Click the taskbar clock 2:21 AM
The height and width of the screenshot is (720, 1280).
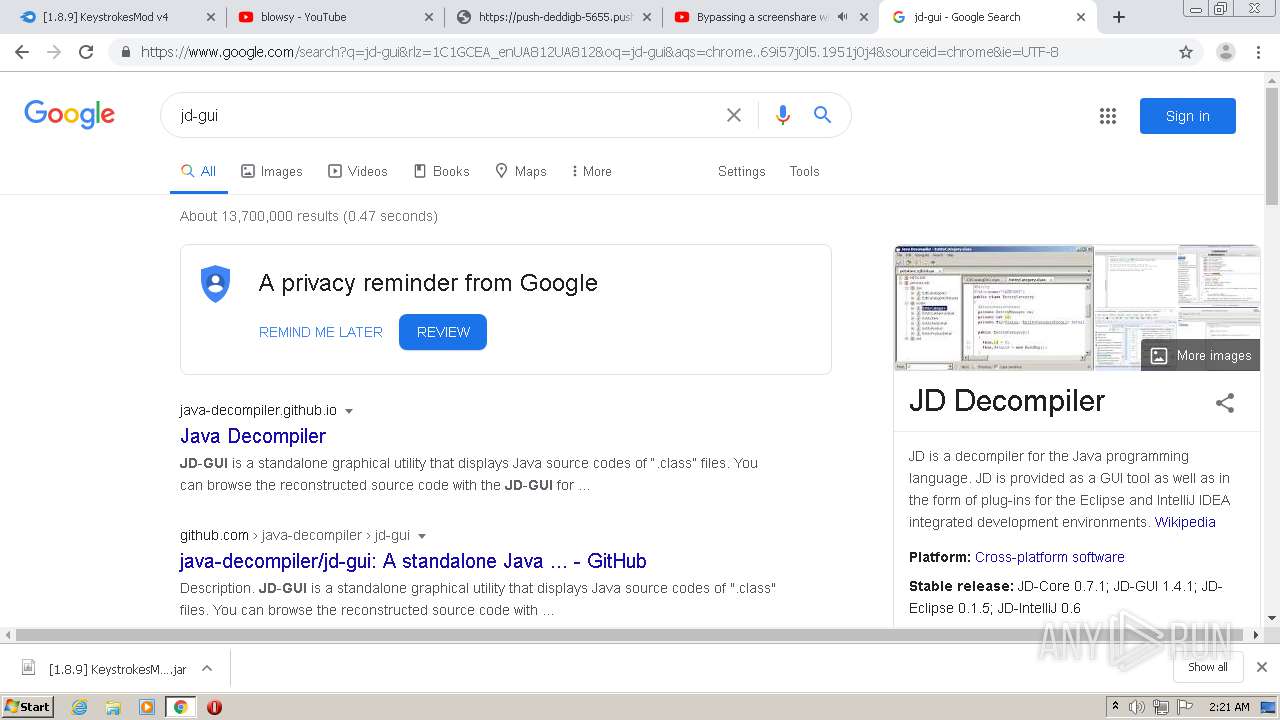click(x=1229, y=707)
